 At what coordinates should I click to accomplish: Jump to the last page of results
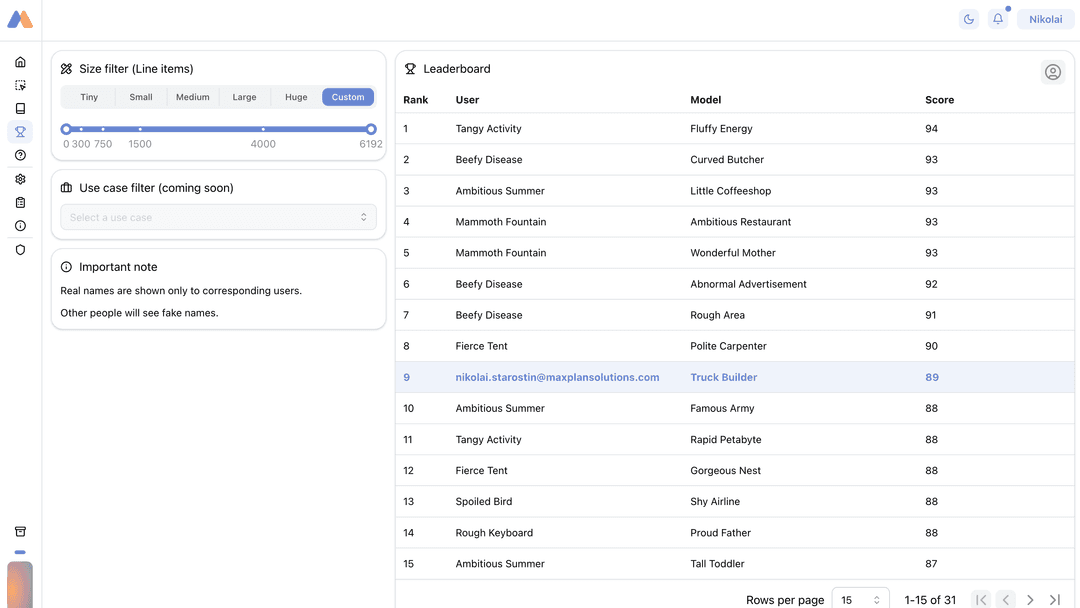point(1055,600)
